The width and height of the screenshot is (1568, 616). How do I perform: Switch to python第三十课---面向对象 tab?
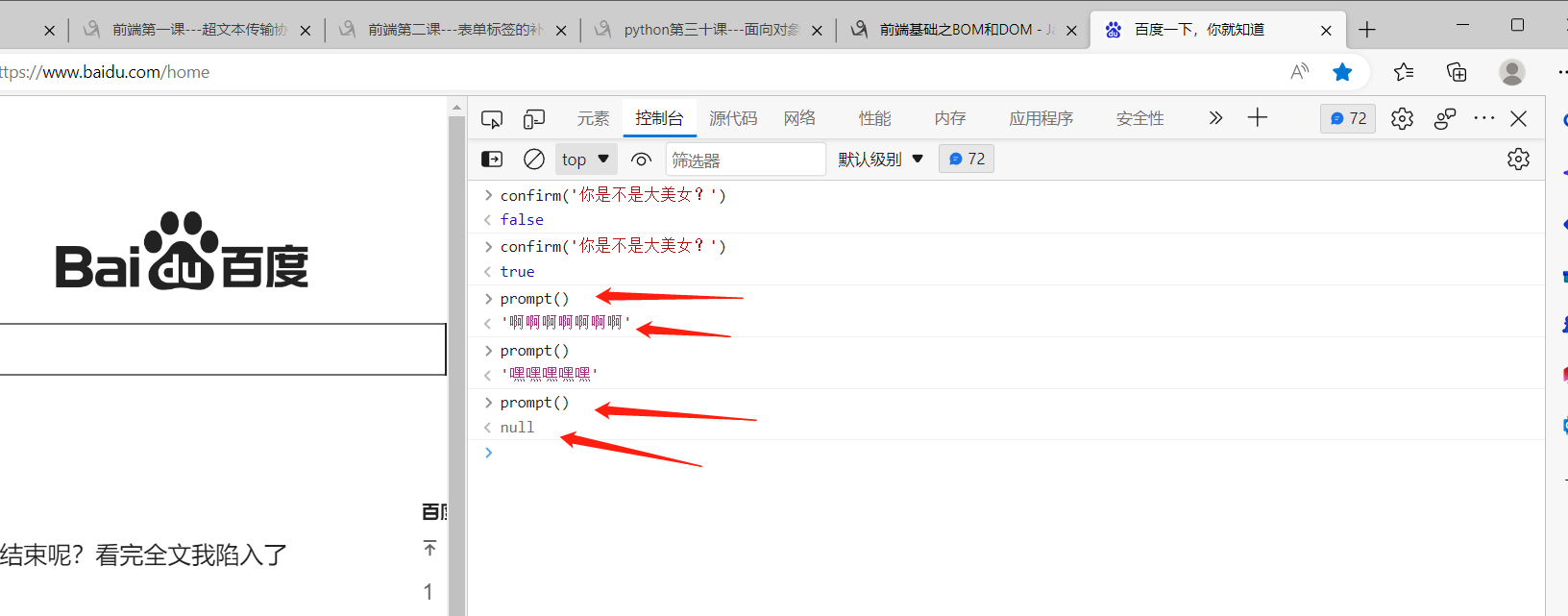pos(708,30)
